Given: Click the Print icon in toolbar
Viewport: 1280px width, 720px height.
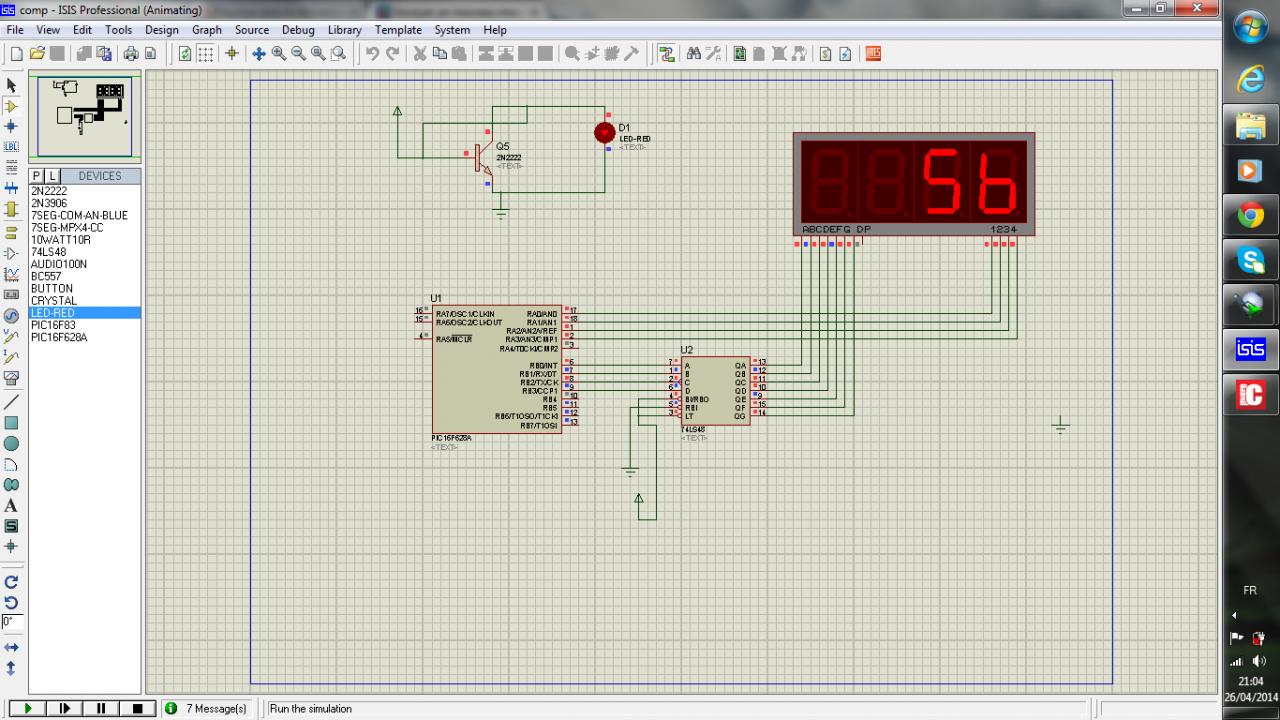Looking at the screenshot, I should point(130,54).
